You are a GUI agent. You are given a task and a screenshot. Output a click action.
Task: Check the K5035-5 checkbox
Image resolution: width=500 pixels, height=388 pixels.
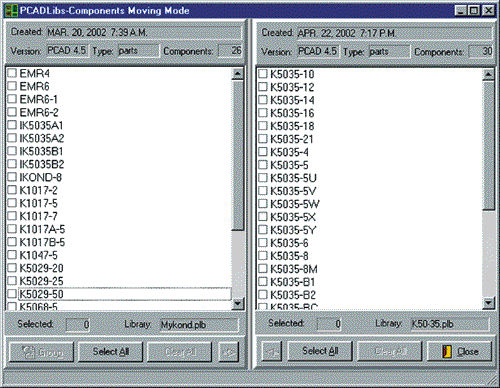(x=263, y=165)
